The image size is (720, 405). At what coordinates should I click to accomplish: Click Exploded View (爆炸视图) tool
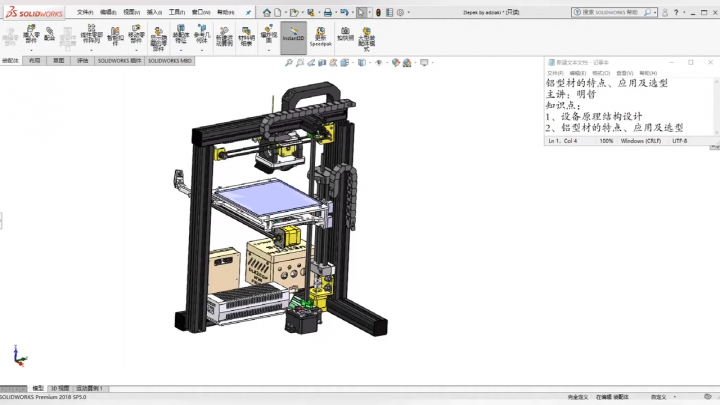[269, 35]
